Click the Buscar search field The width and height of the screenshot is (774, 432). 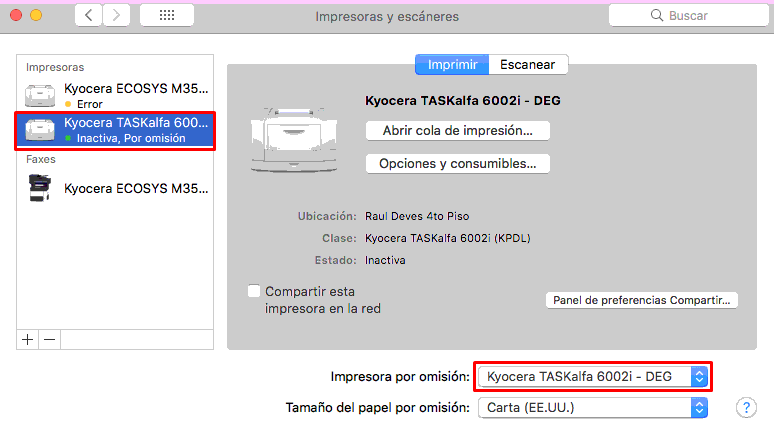point(689,15)
